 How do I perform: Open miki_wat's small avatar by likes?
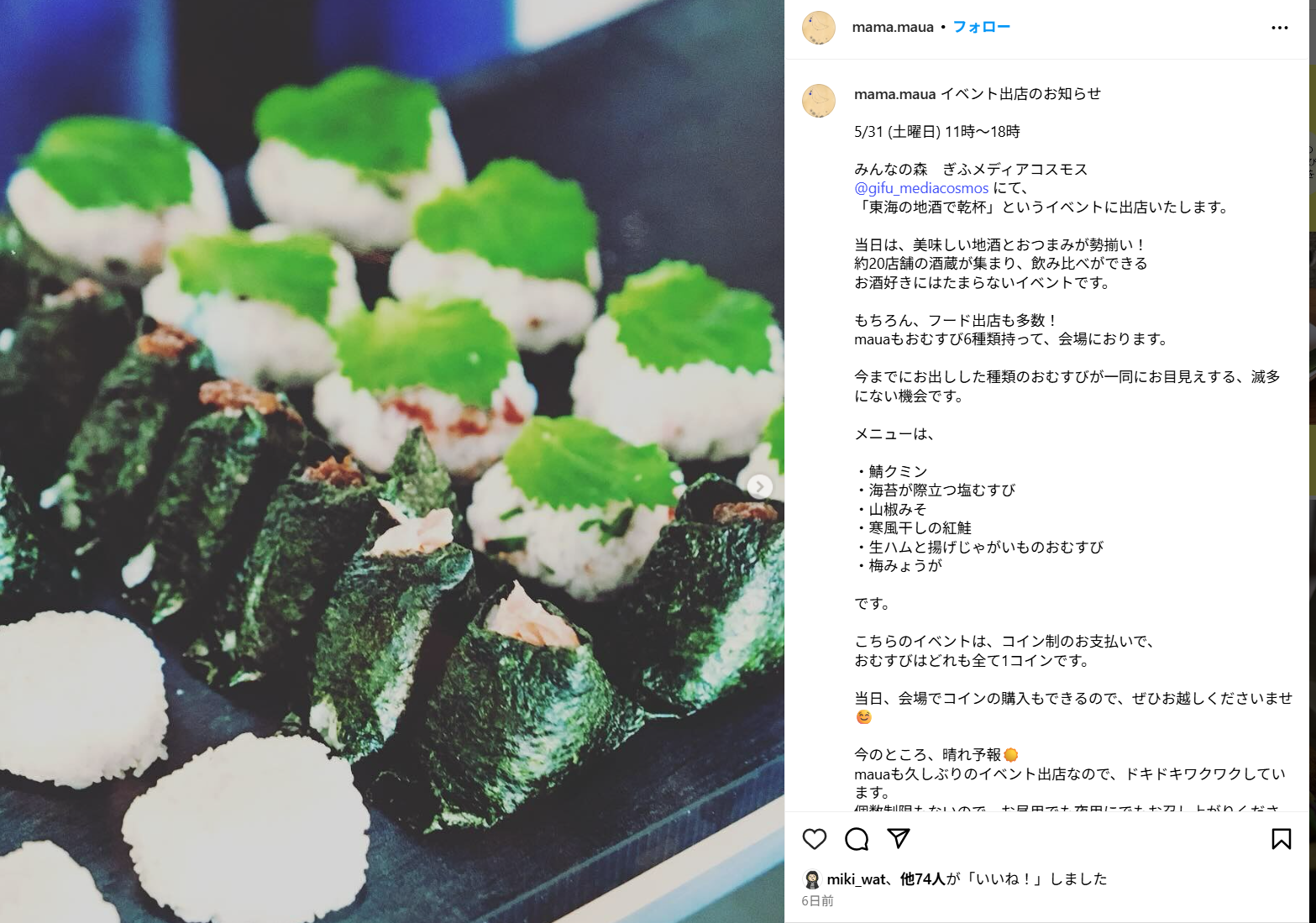(812, 879)
